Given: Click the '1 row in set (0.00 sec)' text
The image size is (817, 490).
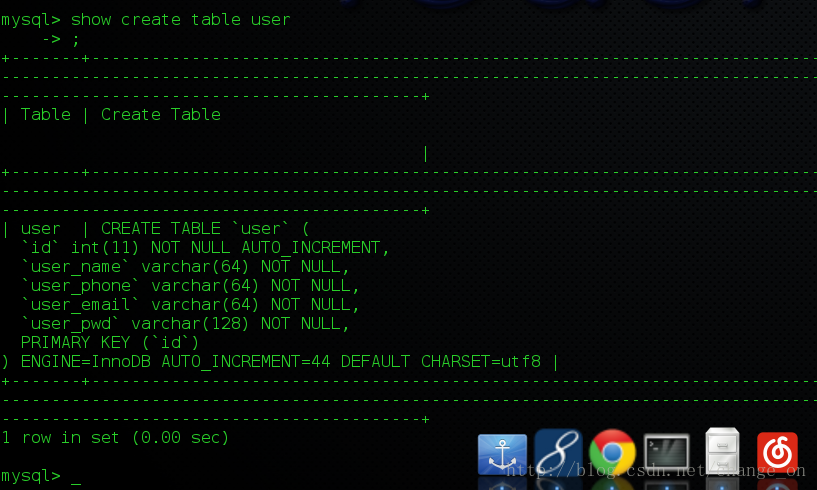Looking at the screenshot, I should click(115, 438).
